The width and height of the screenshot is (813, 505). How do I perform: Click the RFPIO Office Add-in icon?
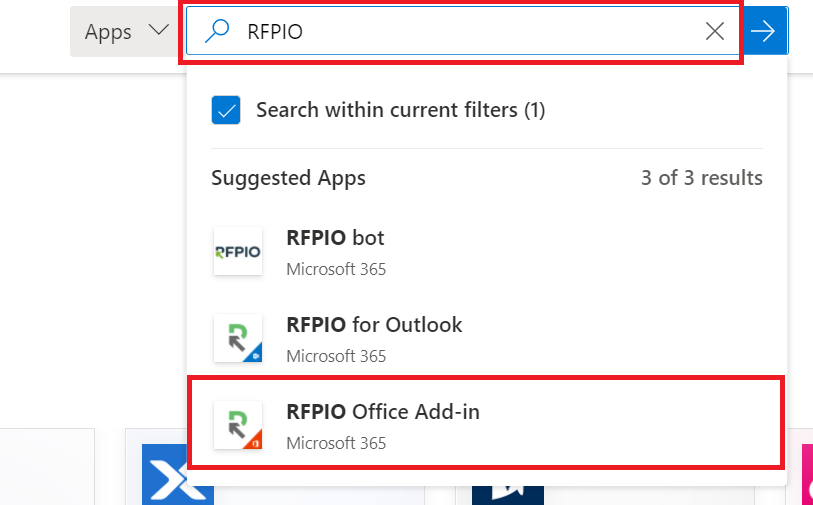(x=238, y=425)
